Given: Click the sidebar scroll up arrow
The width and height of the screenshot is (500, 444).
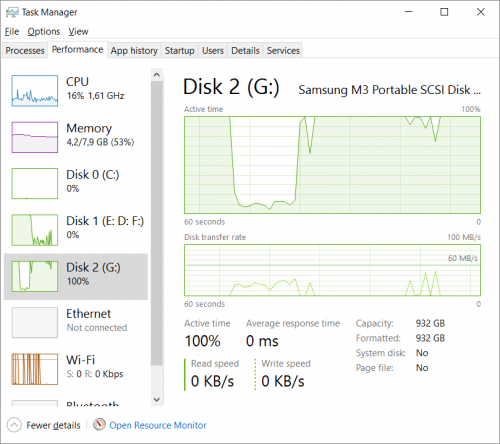Looking at the screenshot, I should tap(157, 75).
